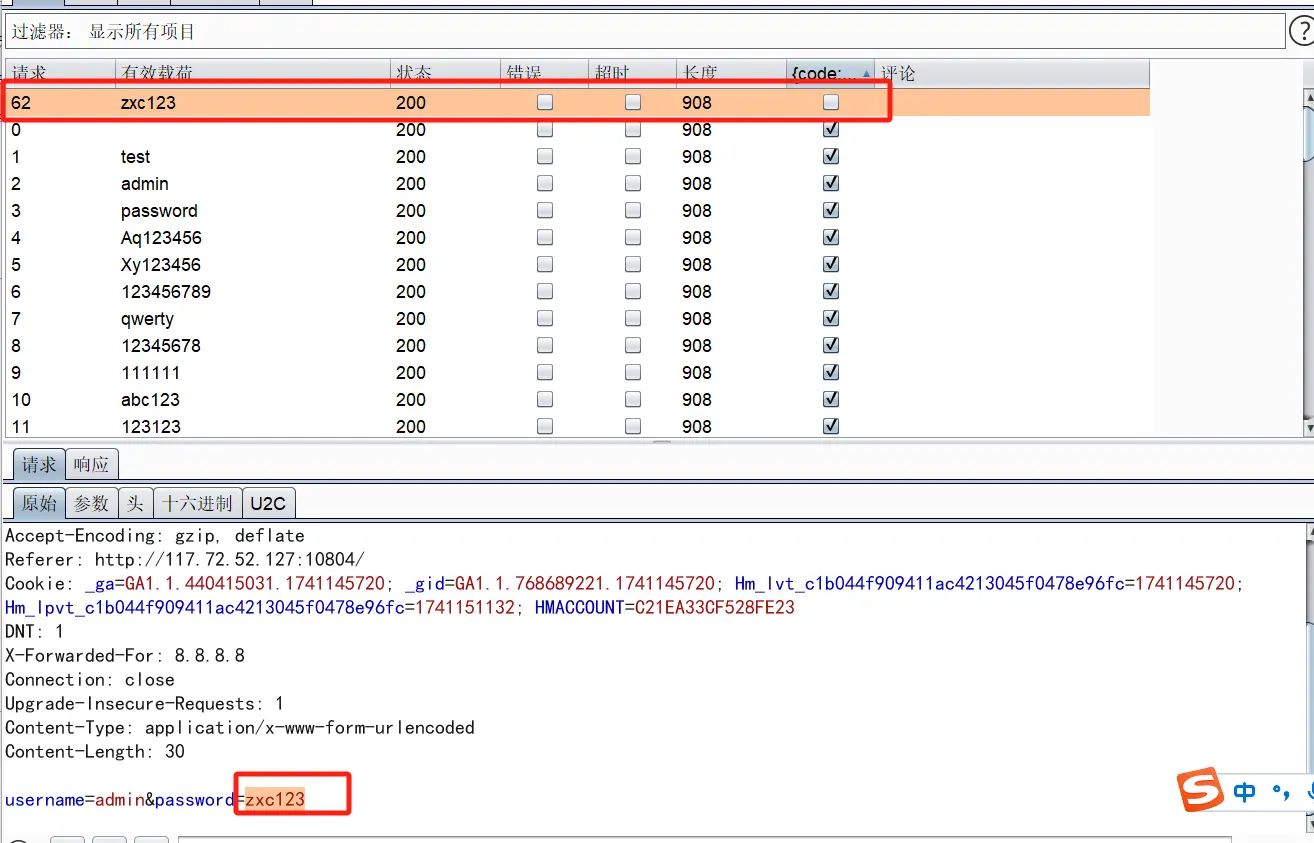Toggle the Sogou punctuation mode icon
The width and height of the screenshot is (1314, 843).
click(x=1280, y=793)
